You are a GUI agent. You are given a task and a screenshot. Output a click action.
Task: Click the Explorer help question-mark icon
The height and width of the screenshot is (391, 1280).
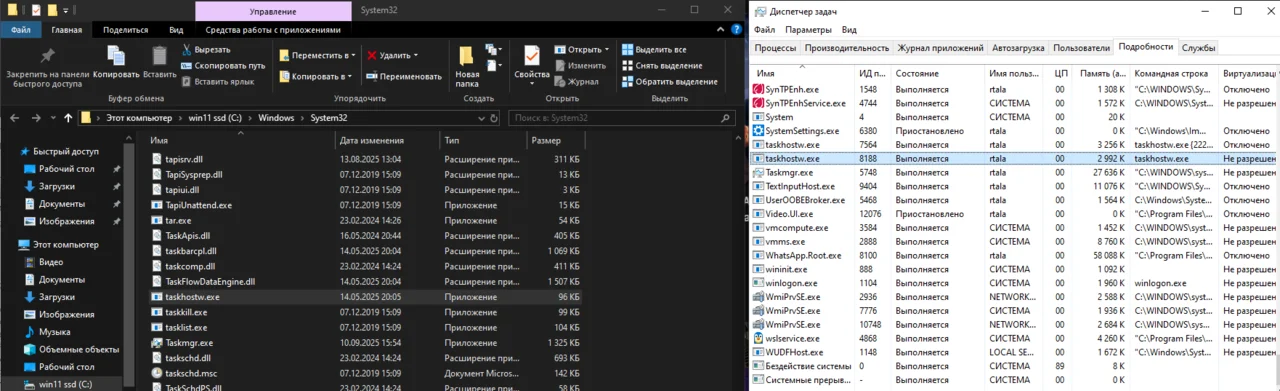pyautogui.click(x=738, y=30)
